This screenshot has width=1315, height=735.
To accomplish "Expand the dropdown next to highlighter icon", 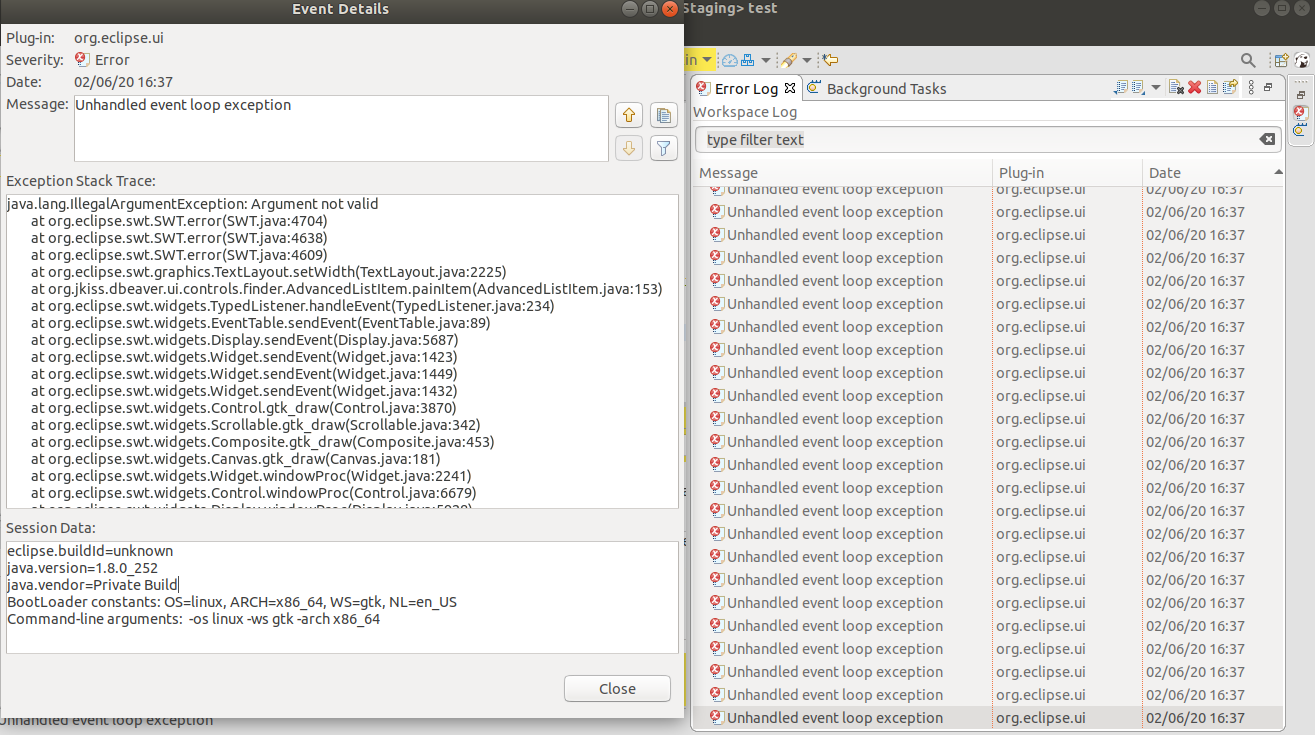I will (x=806, y=61).
